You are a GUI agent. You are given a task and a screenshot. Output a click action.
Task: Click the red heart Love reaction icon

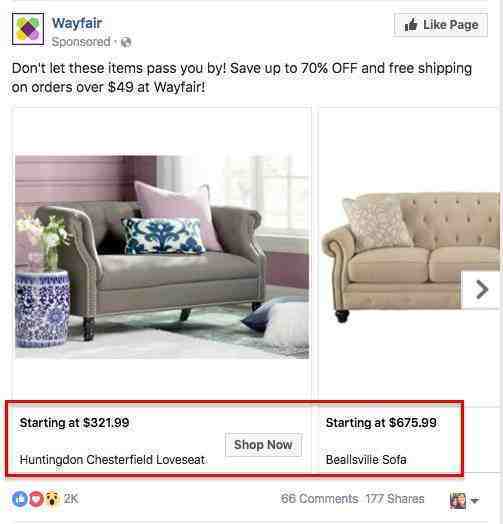click(36, 499)
